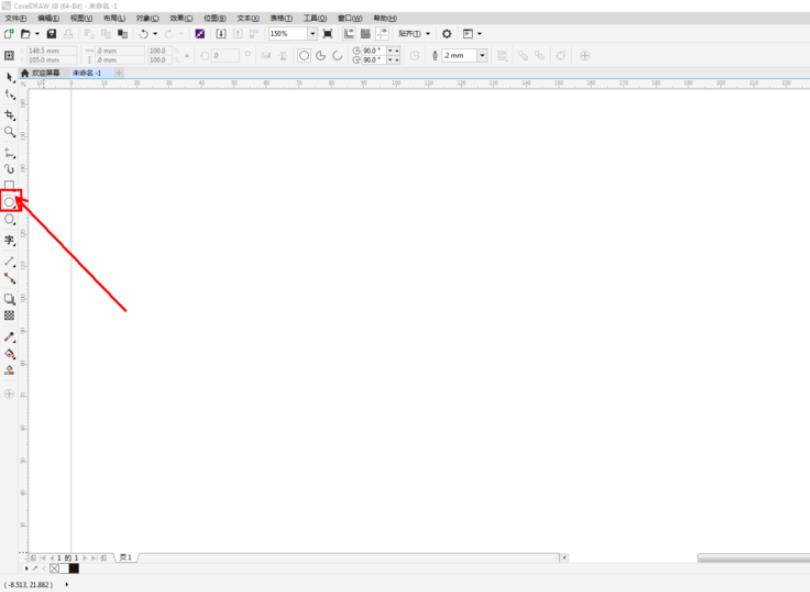The height and width of the screenshot is (592, 810).
Task: Toggle Show Guidelines button
Action: (382, 34)
